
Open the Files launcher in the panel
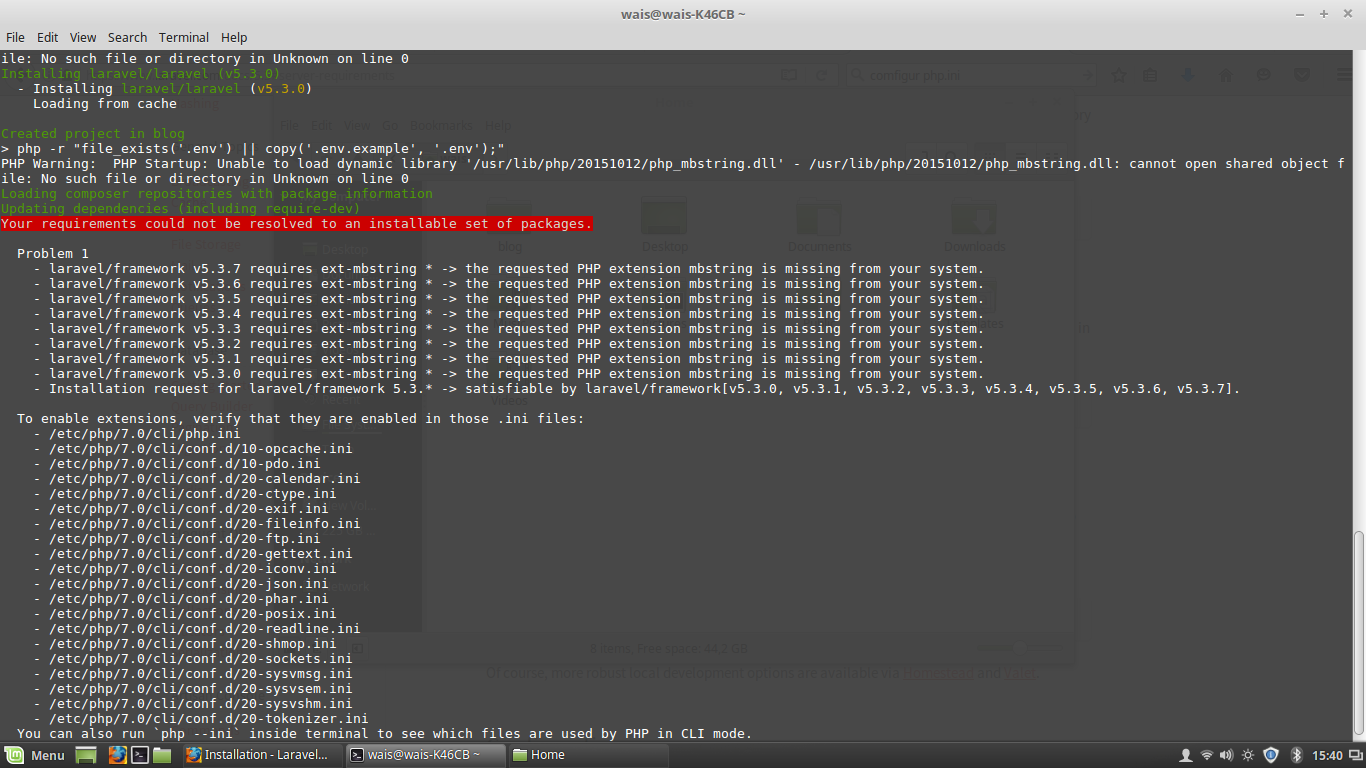(x=162, y=755)
